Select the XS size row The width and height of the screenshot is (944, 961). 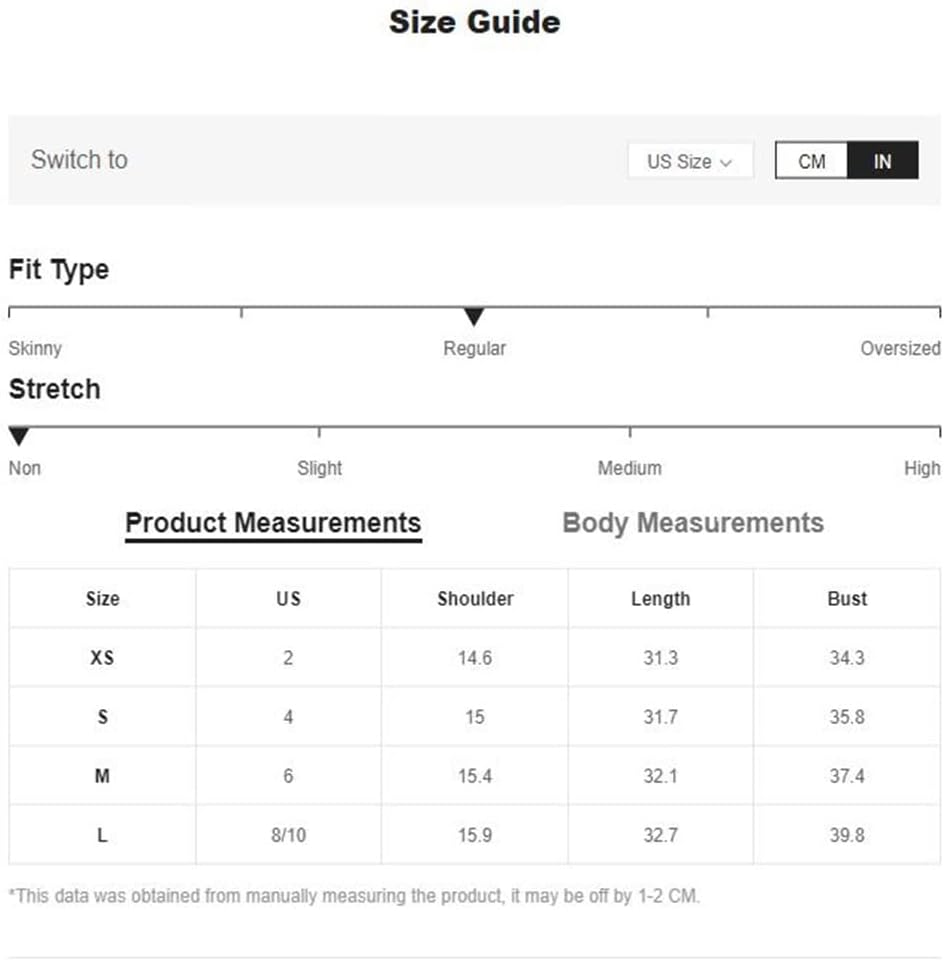tap(474, 658)
